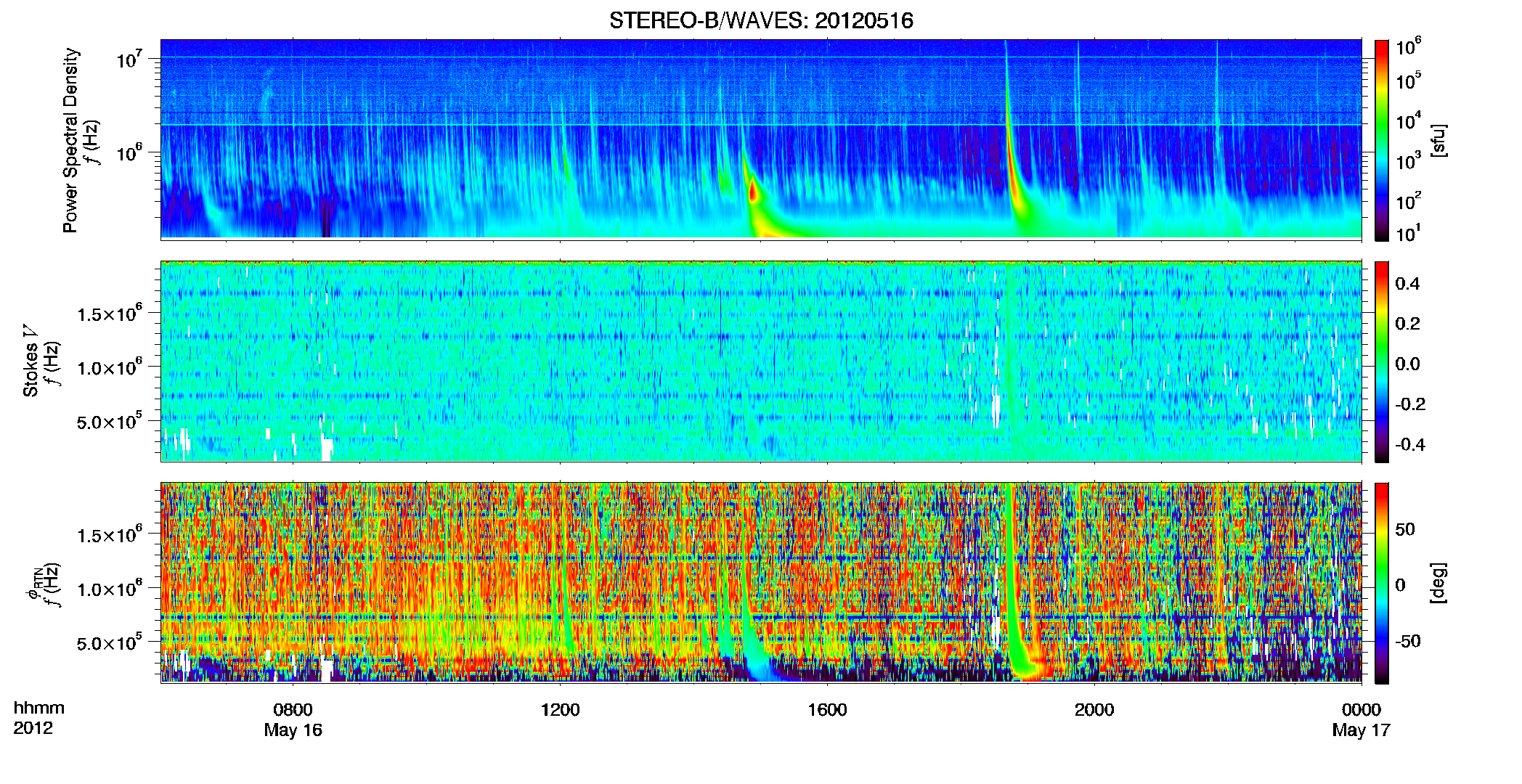
Task: Click the '2012' year label
Action: point(33,728)
